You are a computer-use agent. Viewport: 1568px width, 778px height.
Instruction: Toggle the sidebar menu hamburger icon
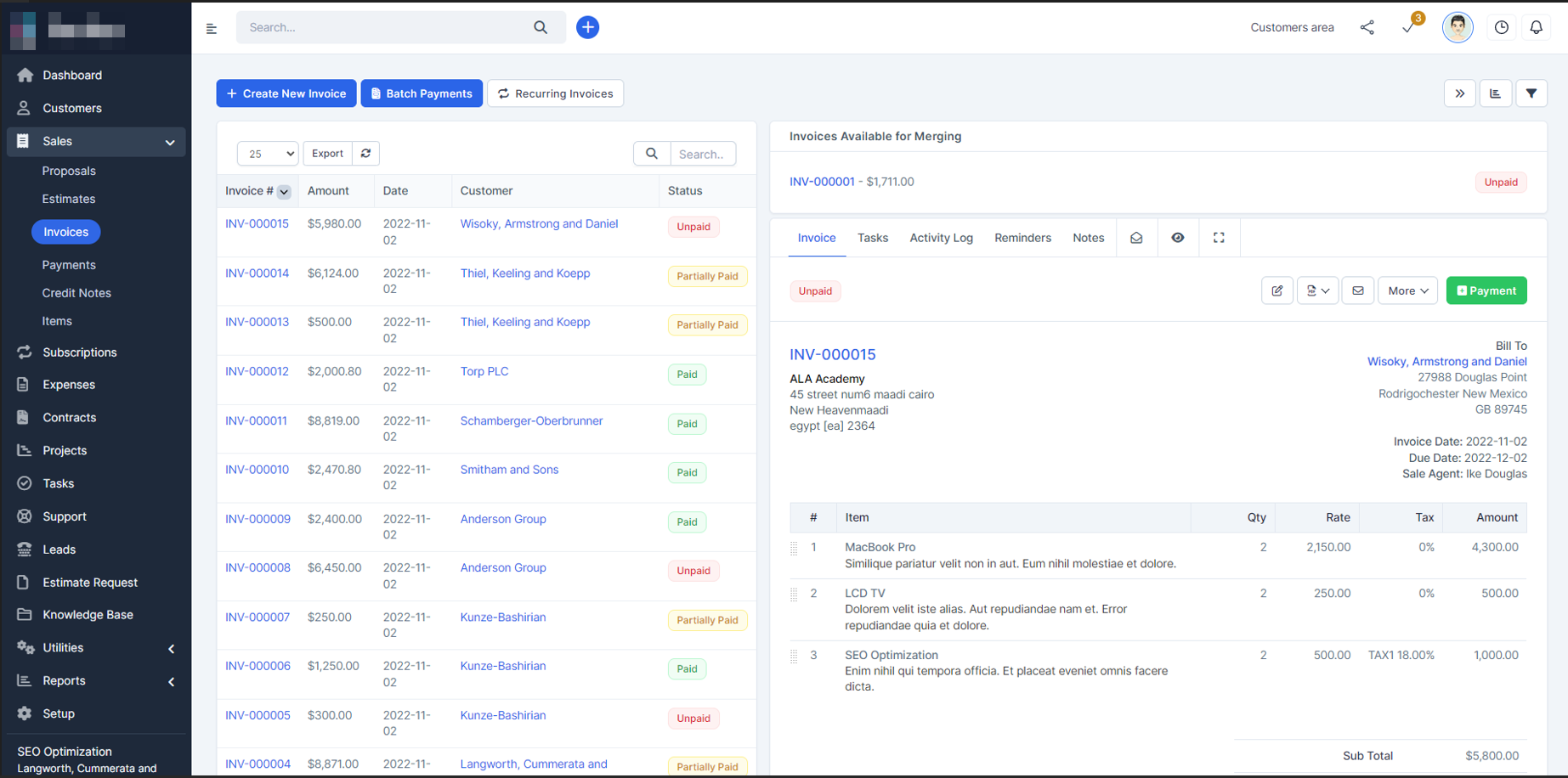(212, 28)
